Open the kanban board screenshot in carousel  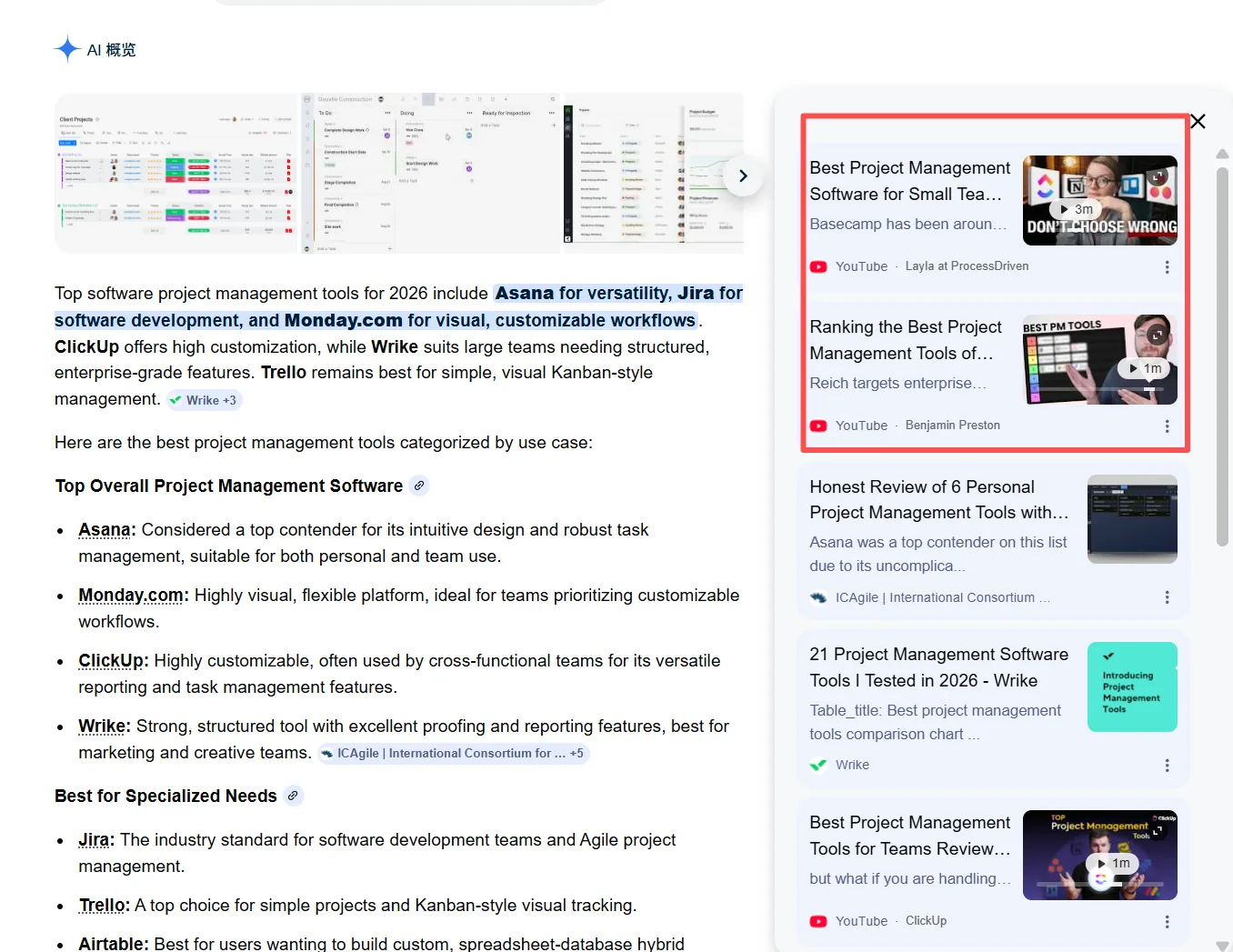click(432, 173)
